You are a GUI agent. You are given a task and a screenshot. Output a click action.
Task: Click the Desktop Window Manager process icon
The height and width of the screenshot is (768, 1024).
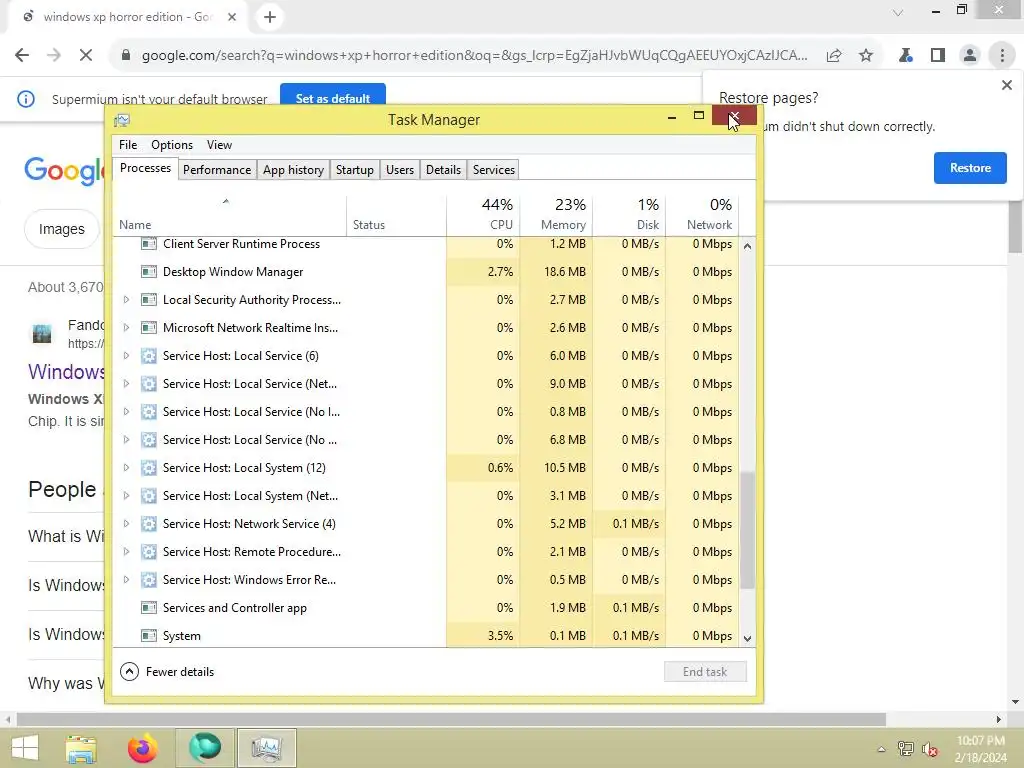pos(149,272)
